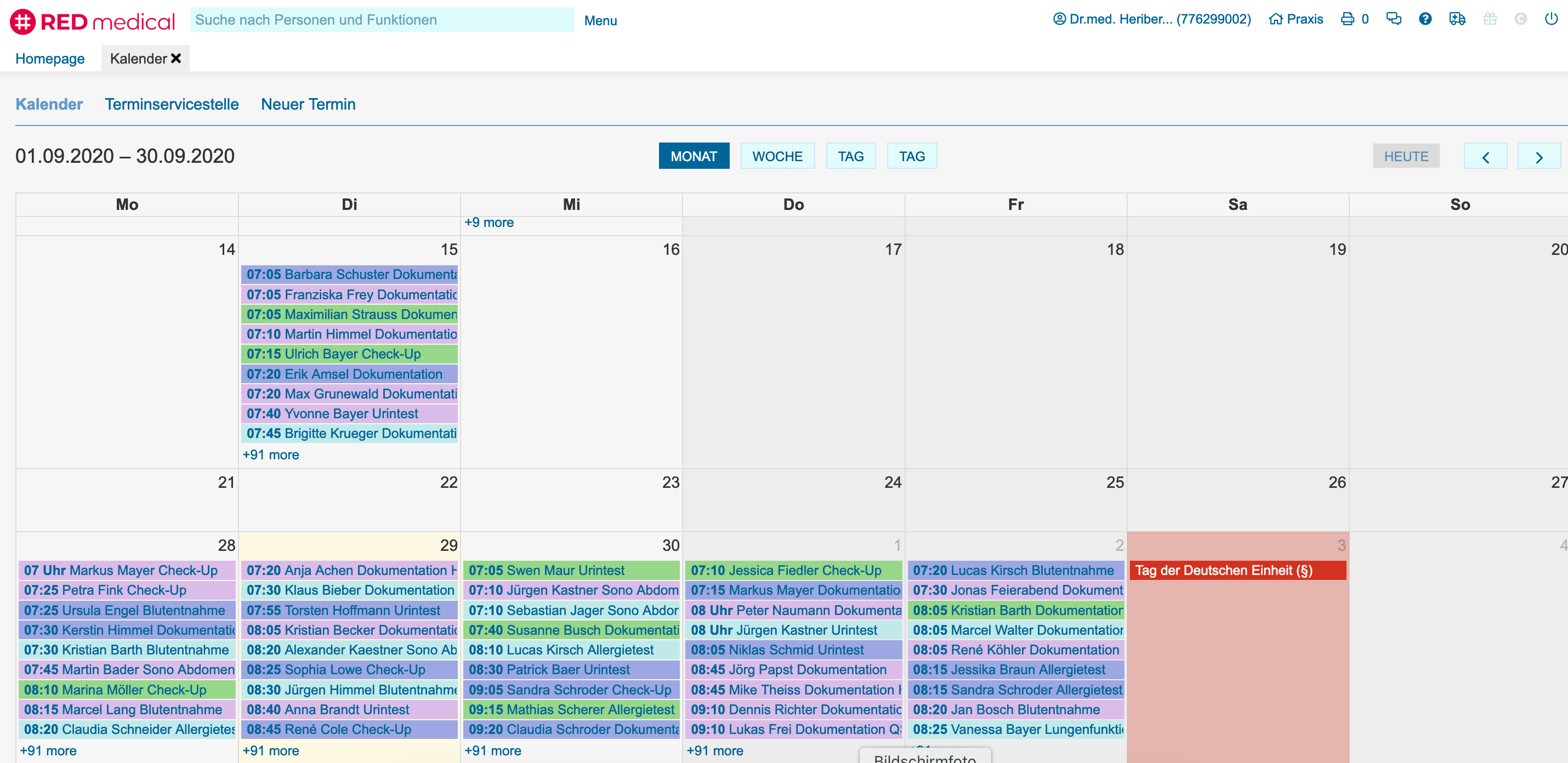
Task: Click the power logout icon
Action: click(x=1551, y=19)
